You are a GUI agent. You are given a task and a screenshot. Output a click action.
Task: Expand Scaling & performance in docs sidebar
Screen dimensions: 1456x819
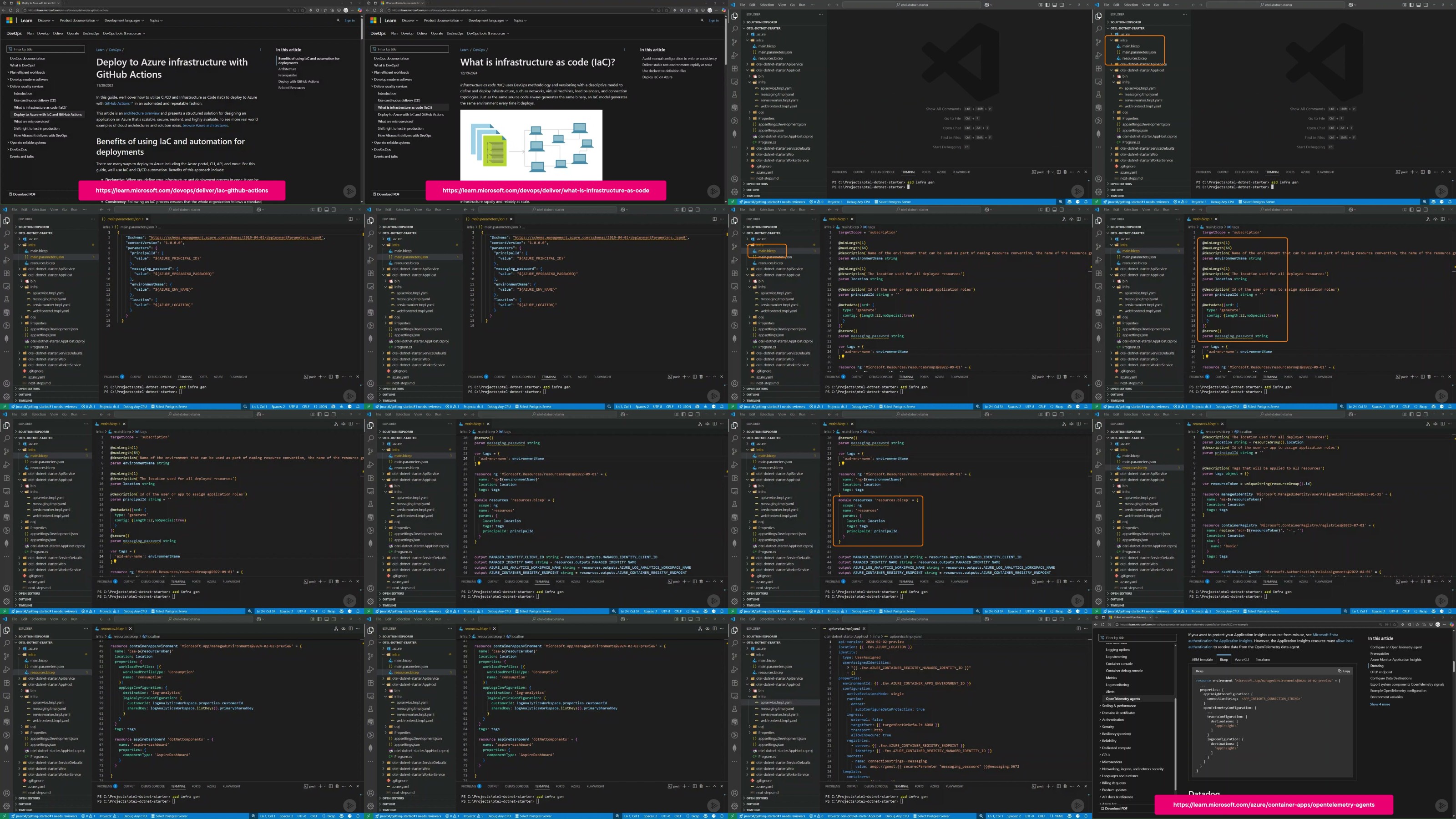click(1118, 705)
